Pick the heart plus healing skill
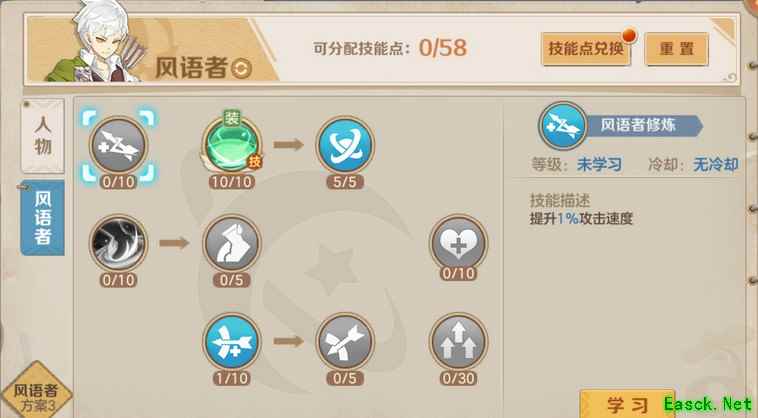This screenshot has height=418, width=758. [x=458, y=244]
